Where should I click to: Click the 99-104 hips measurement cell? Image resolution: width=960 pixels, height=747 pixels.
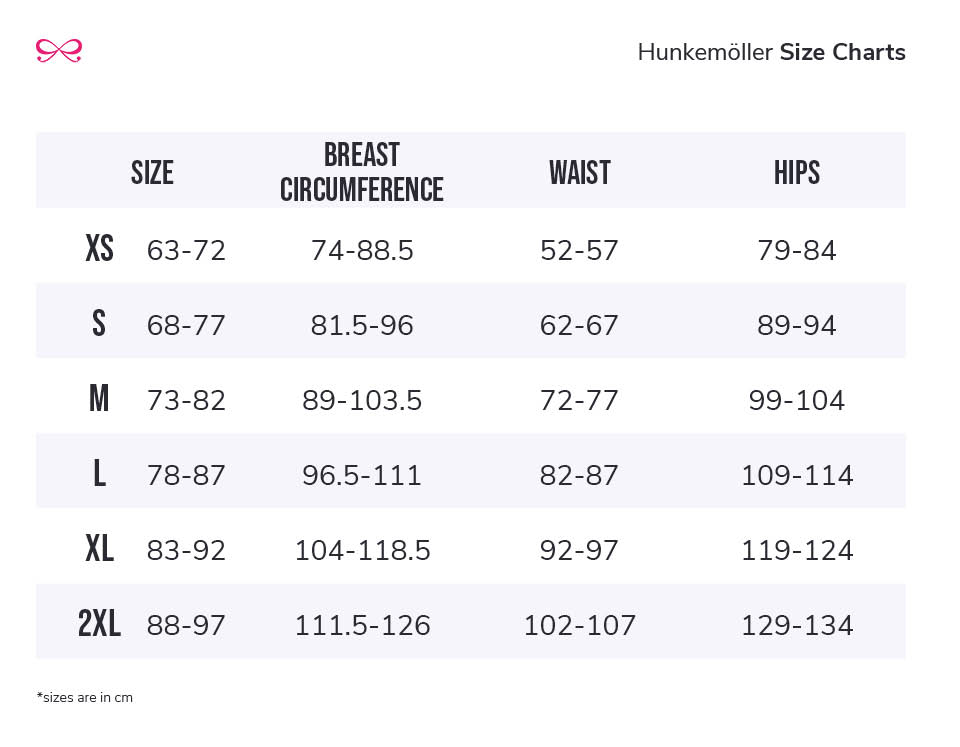(796, 400)
